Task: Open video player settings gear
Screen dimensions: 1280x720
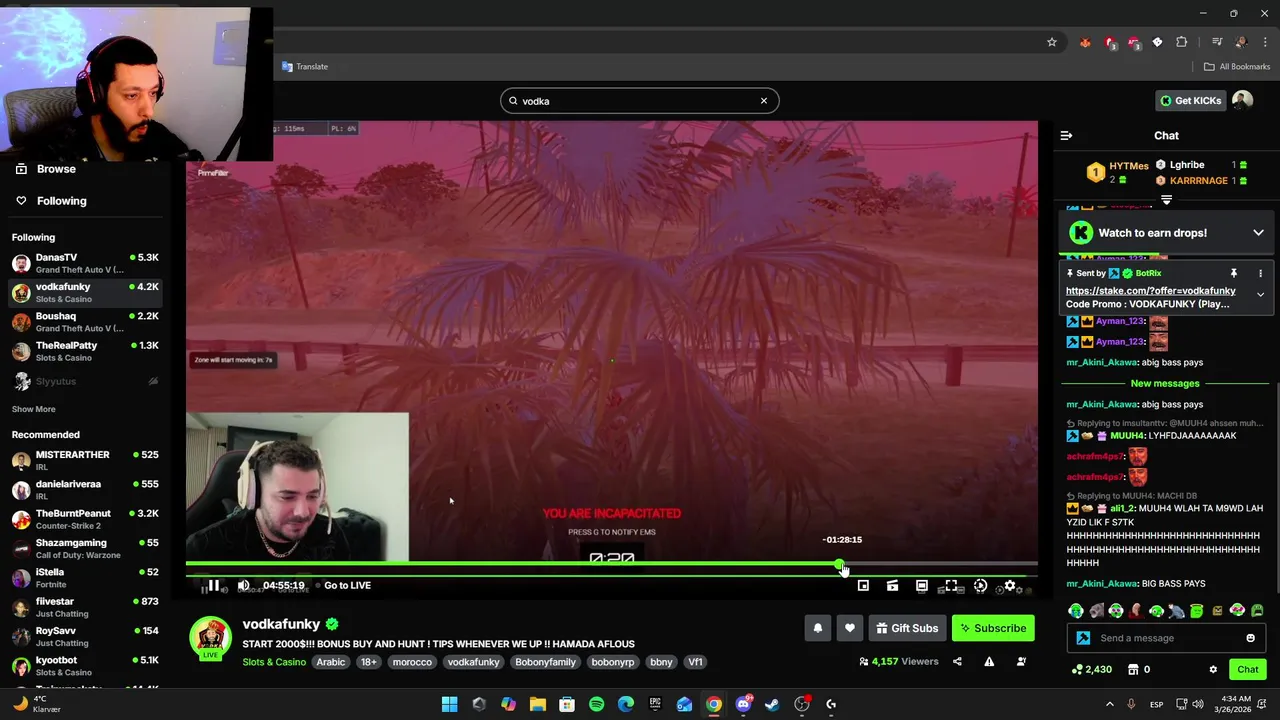Action: [1010, 586]
